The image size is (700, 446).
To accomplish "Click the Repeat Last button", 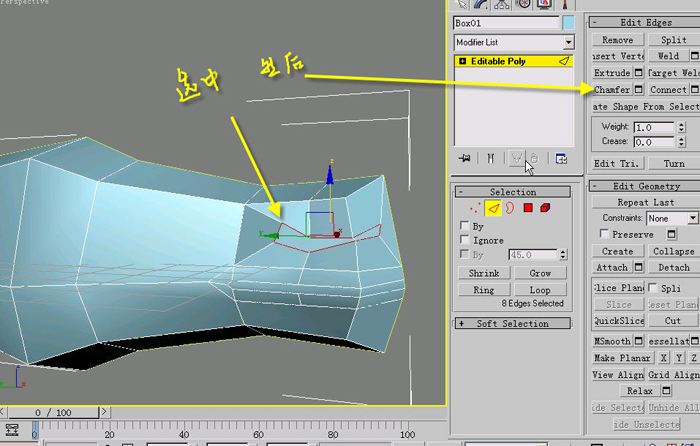I will [646, 202].
